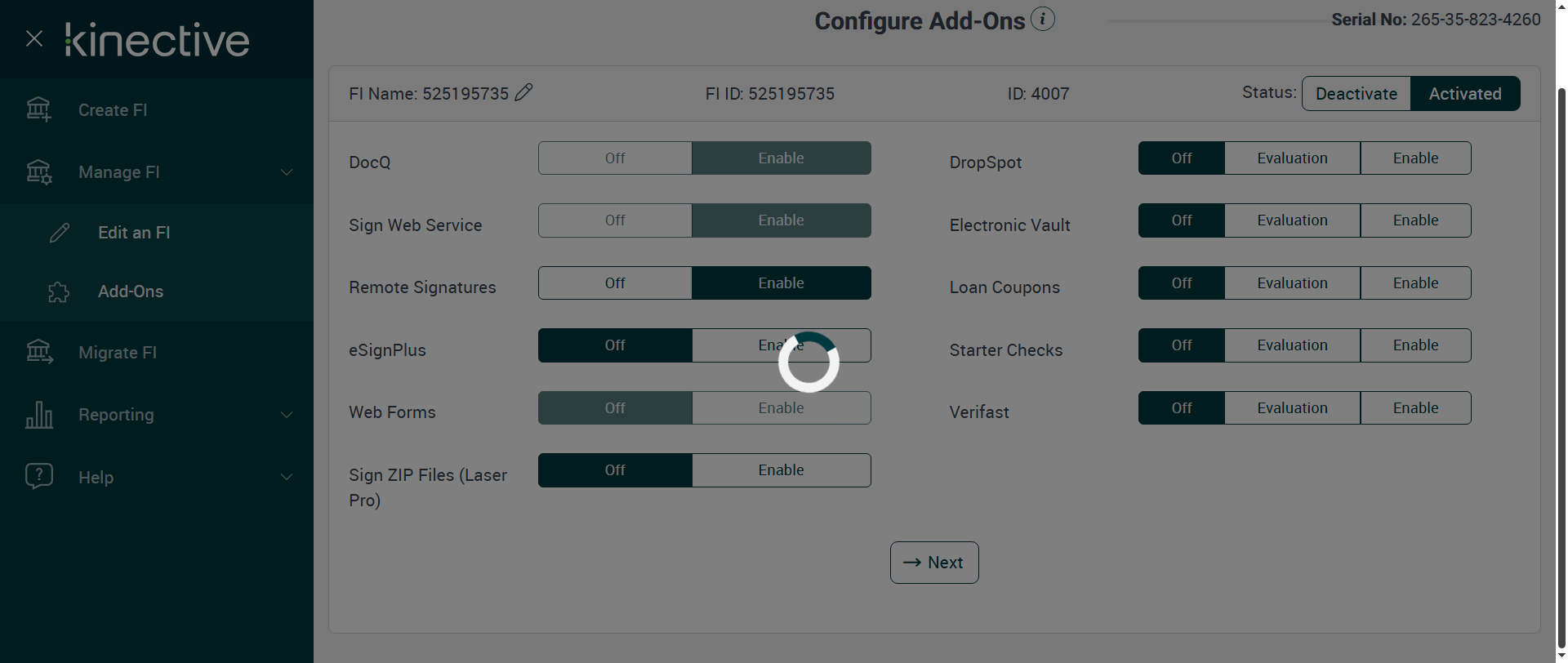This screenshot has width=1568, height=663.
Task: Click the Reporting bar chart icon
Action: coord(38,415)
